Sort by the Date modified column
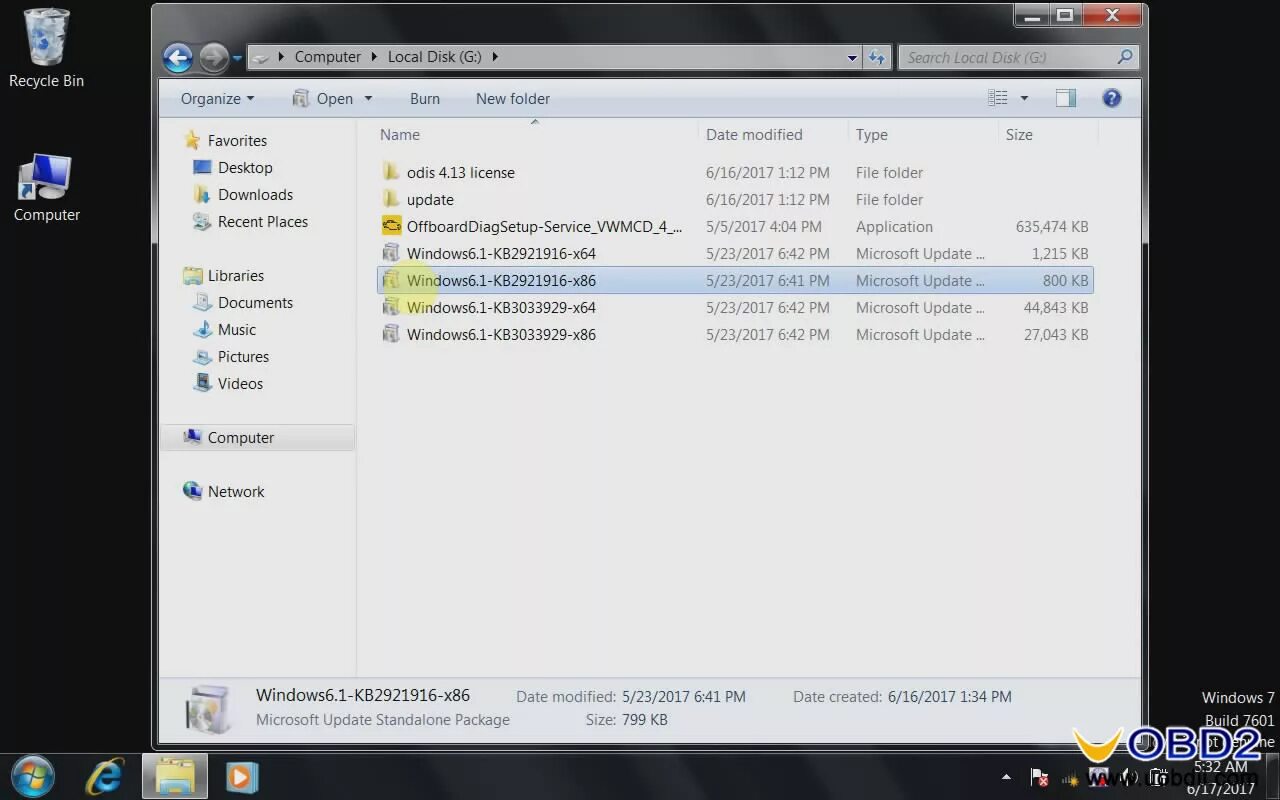Viewport: 1280px width, 800px height. (754, 135)
